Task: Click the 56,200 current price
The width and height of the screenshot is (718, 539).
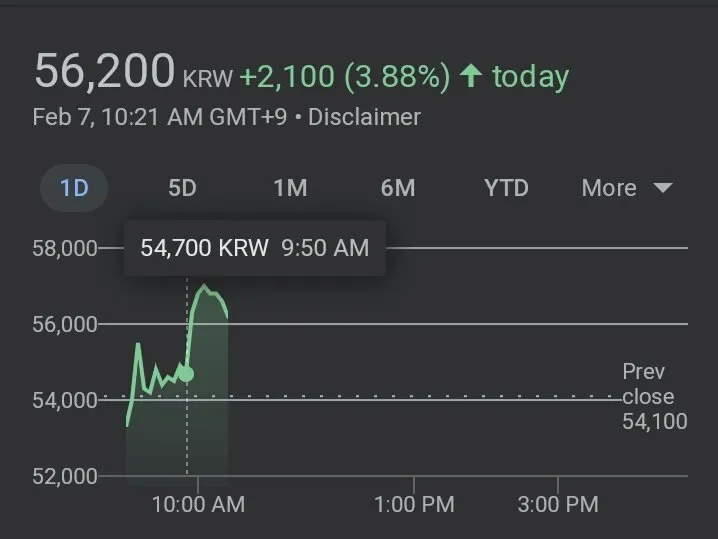Action: click(105, 71)
